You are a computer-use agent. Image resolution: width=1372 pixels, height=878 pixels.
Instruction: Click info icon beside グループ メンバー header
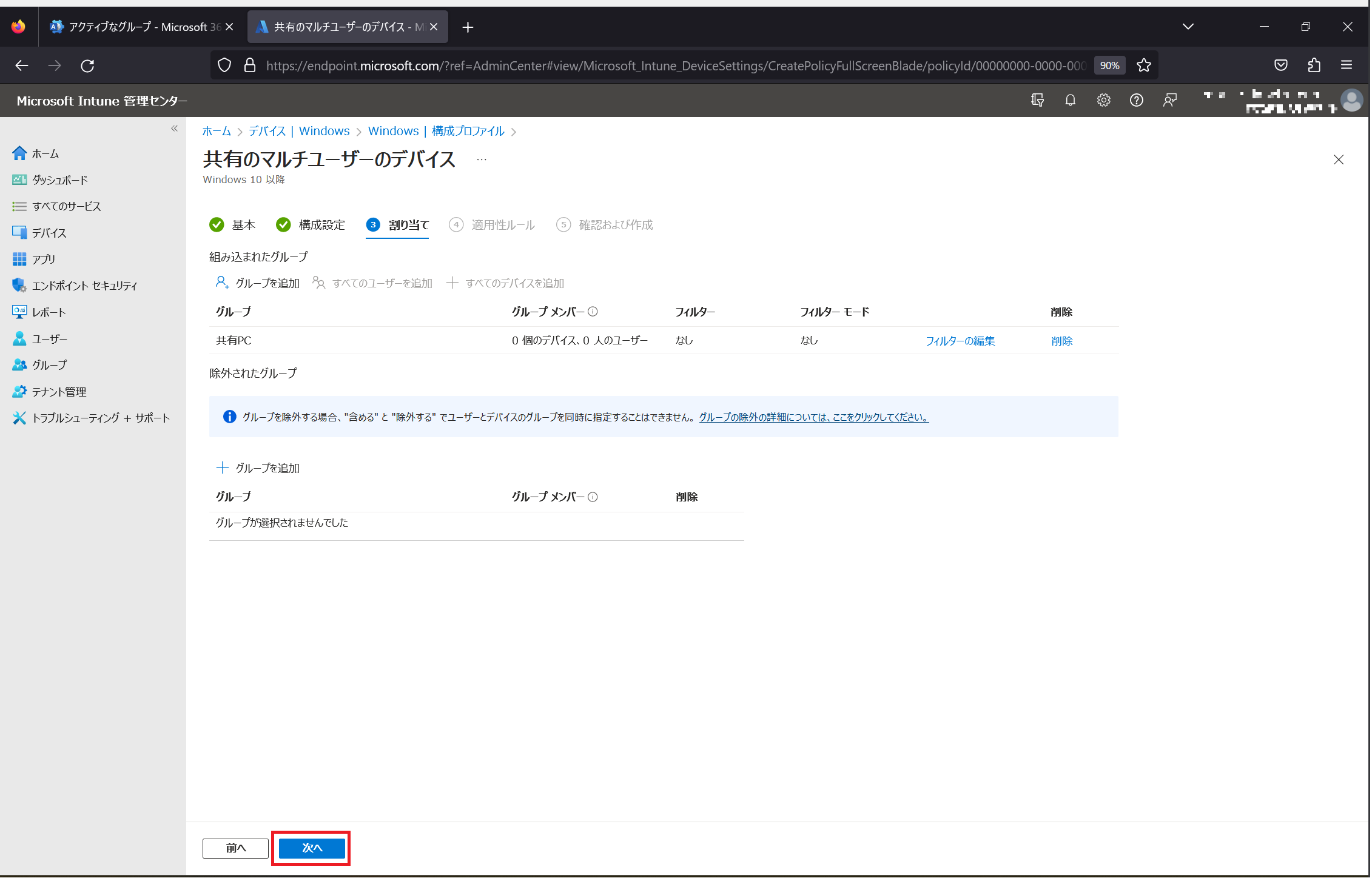click(593, 312)
